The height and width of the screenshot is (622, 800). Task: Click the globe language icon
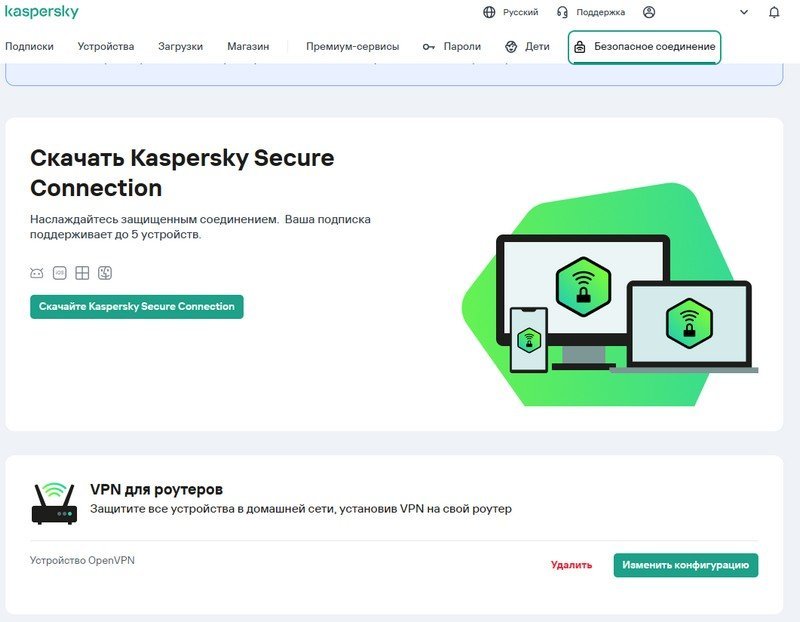click(489, 12)
